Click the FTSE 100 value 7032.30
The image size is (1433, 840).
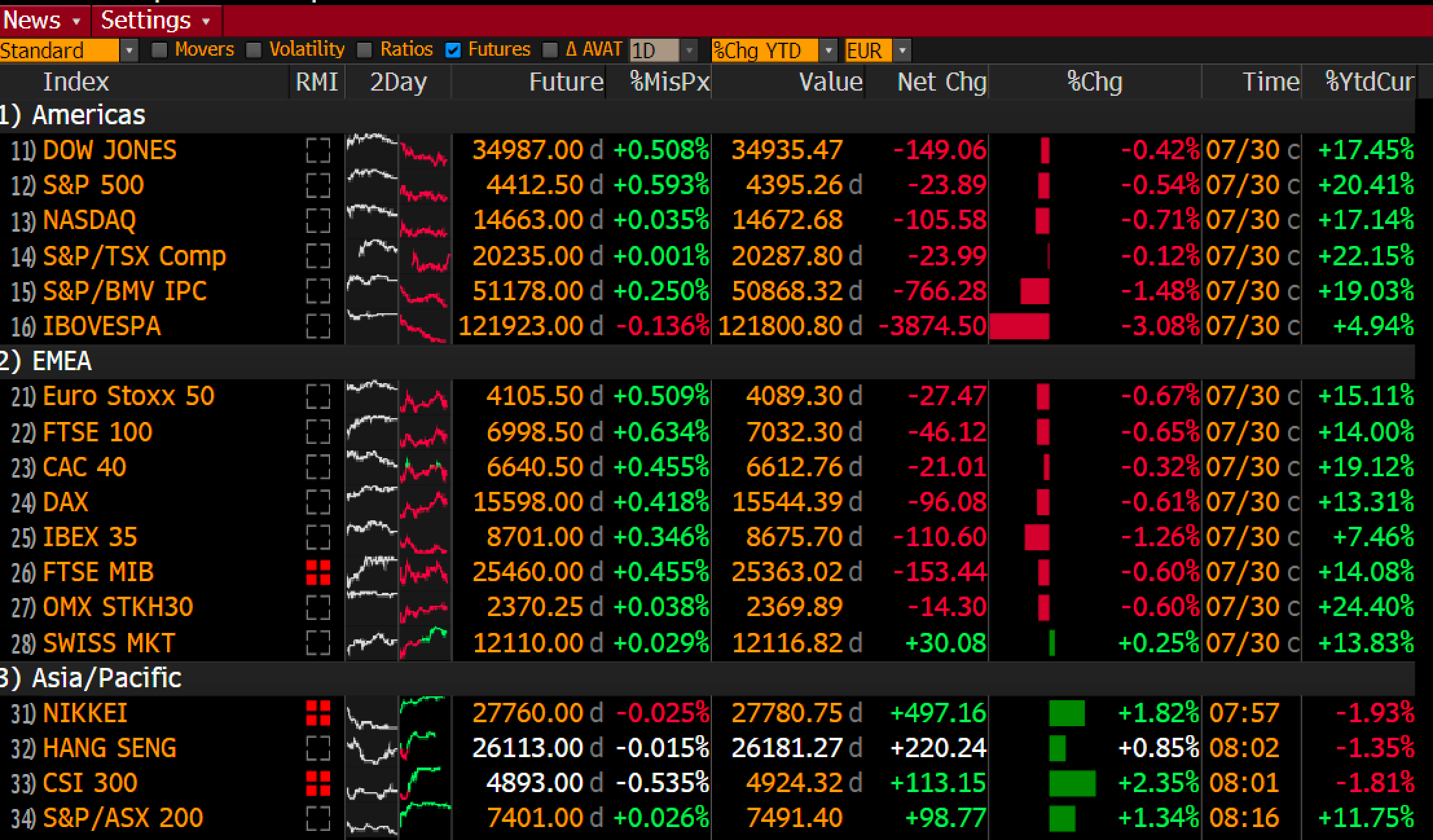coord(794,432)
